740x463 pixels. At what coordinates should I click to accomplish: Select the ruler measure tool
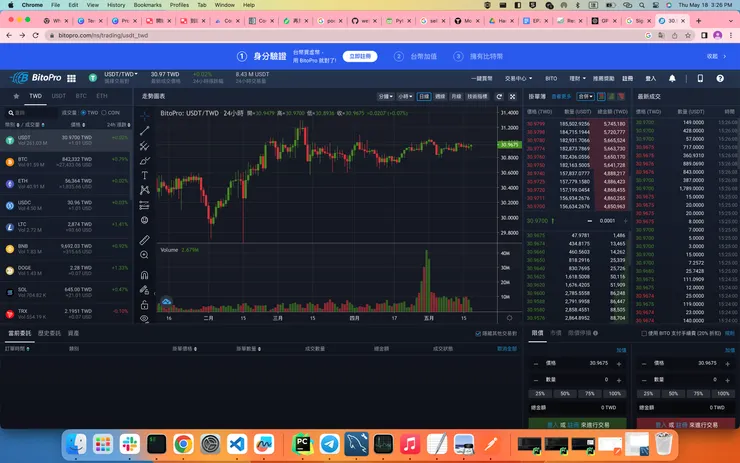click(144, 240)
